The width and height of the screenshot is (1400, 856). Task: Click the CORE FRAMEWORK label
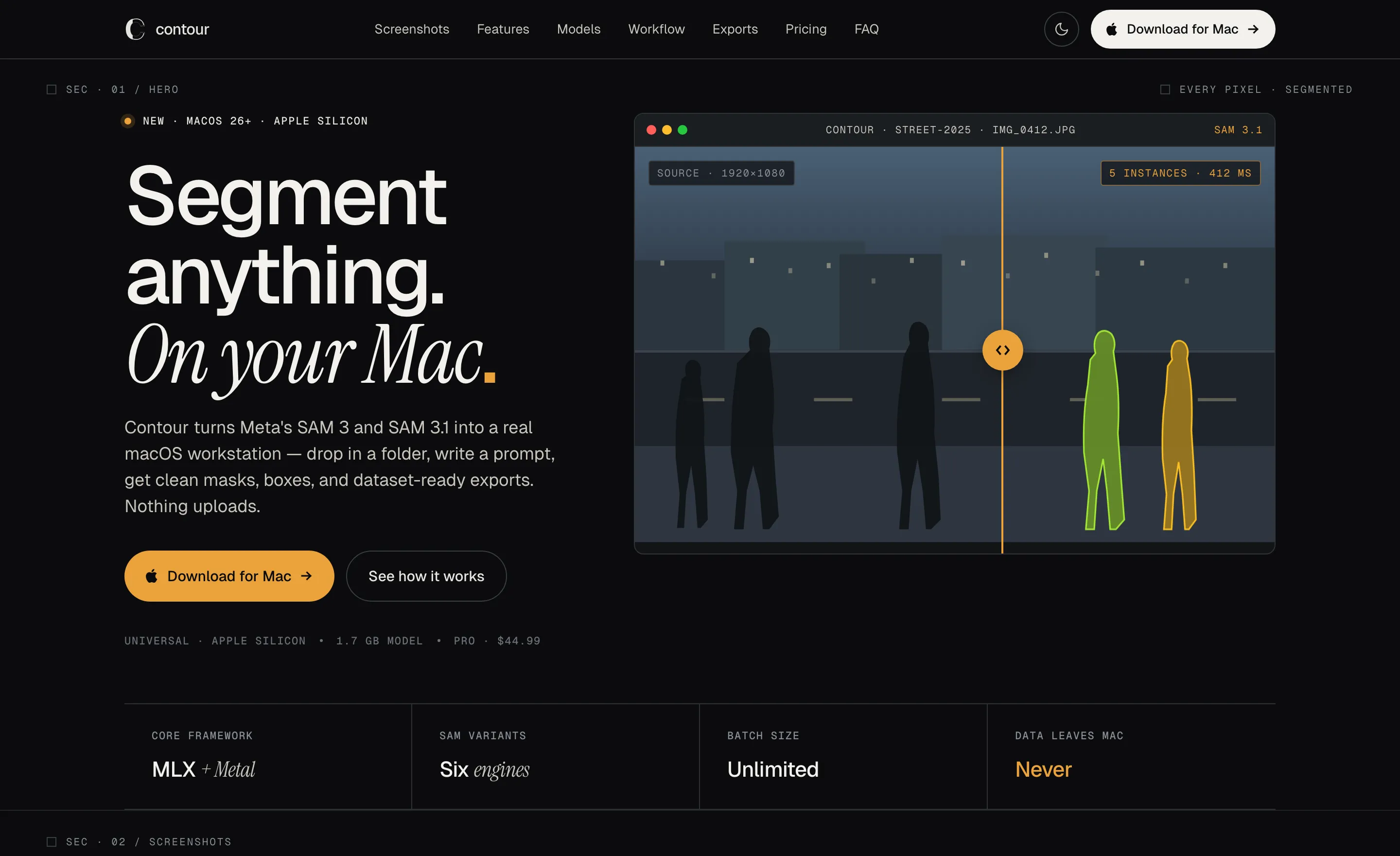pos(202,735)
